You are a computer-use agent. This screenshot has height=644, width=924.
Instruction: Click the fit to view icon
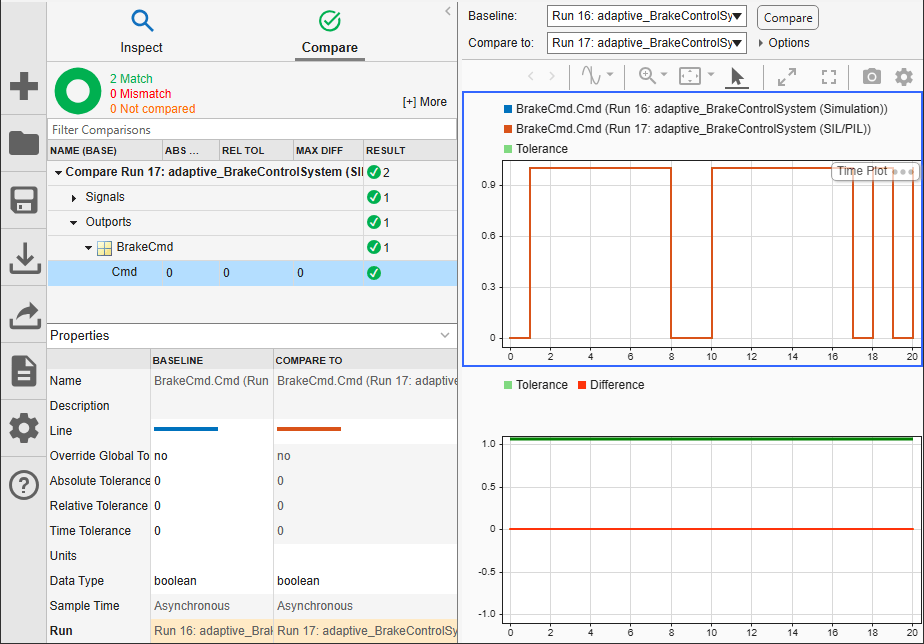(689, 75)
